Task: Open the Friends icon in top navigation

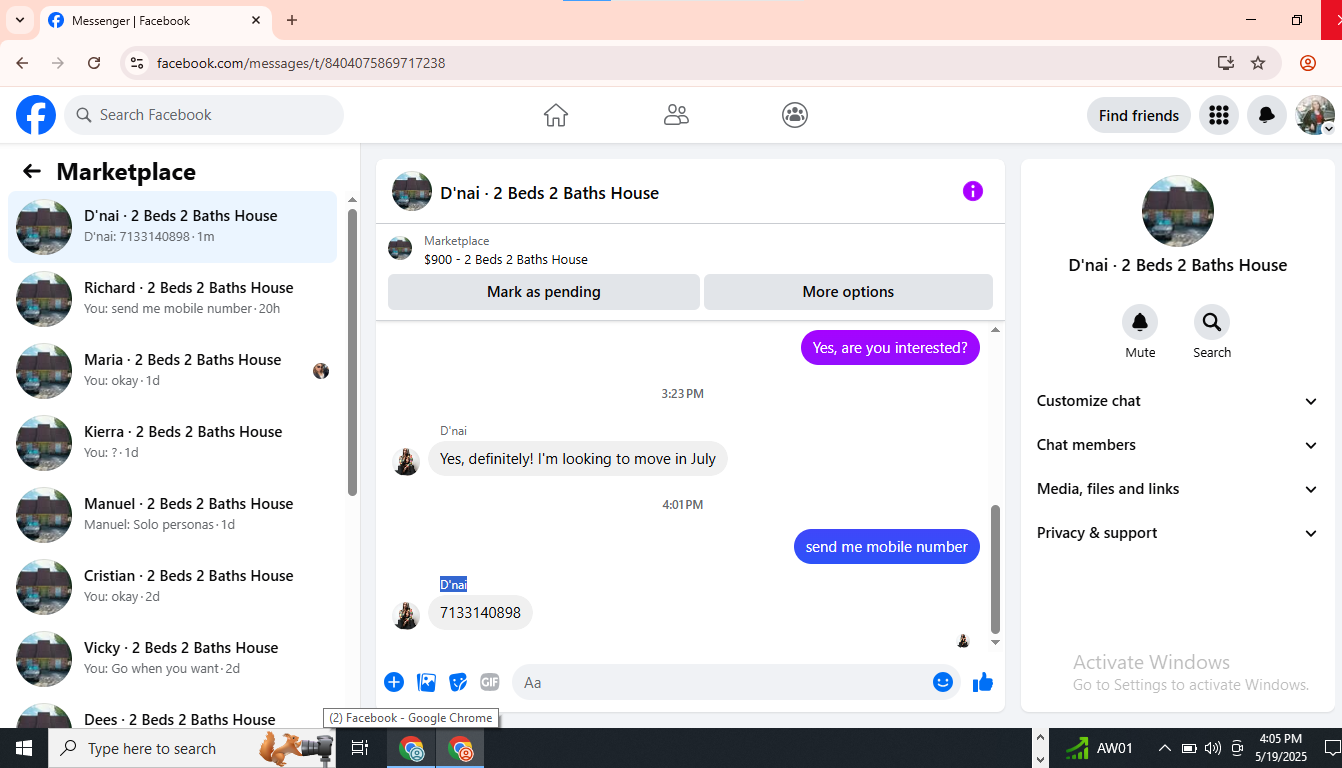Action: 676,115
